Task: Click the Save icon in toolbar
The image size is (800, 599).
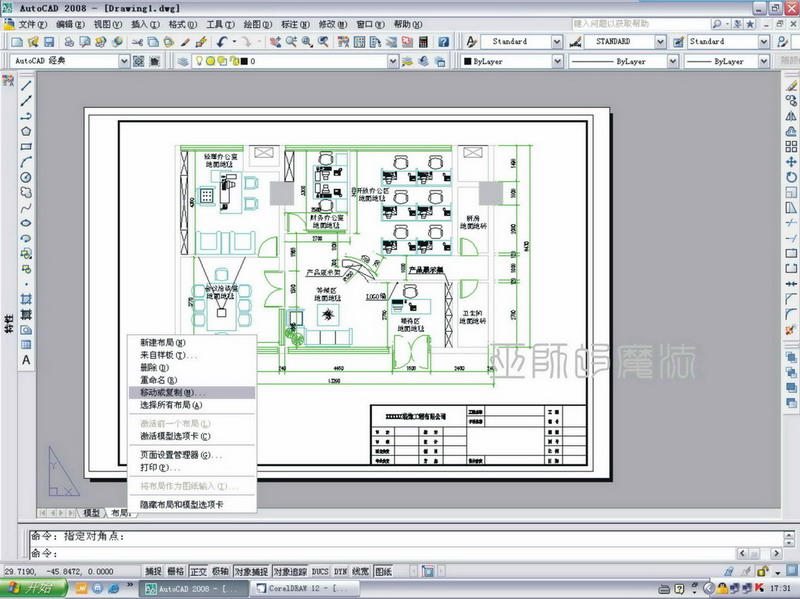Action: [x=49, y=42]
